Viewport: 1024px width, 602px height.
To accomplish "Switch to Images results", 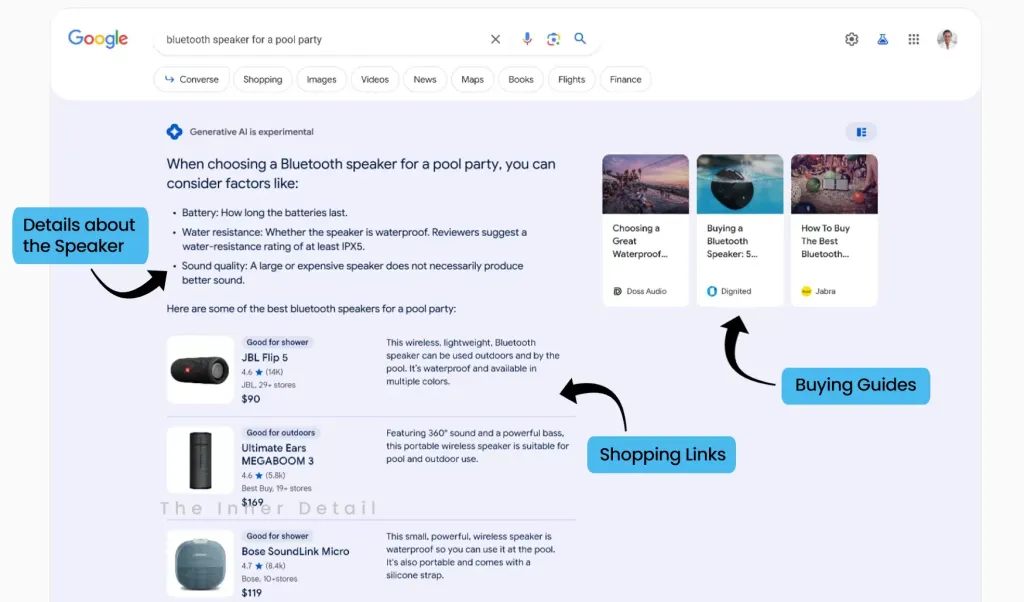I will [321, 80].
